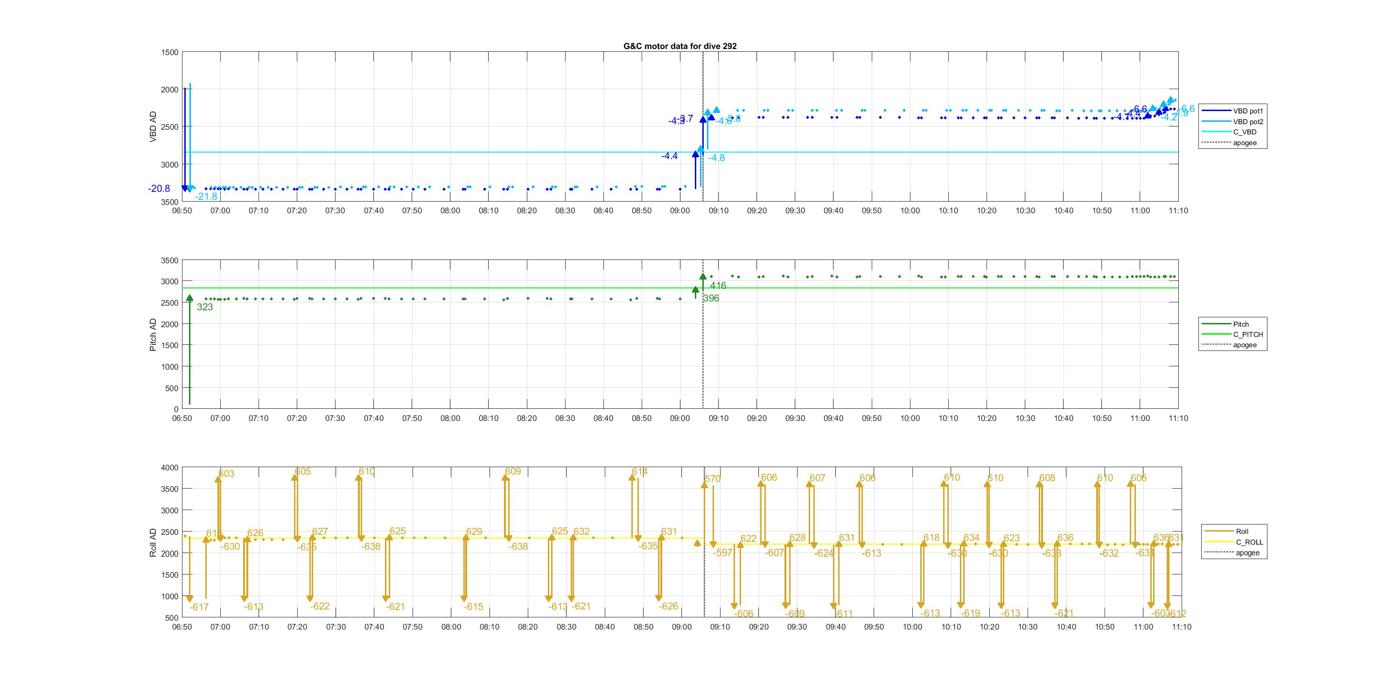The height and width of the screenshot is (693, 1400).
Task: Click the '-20.8' data label in VBD plot
Action: click(159, 189)
